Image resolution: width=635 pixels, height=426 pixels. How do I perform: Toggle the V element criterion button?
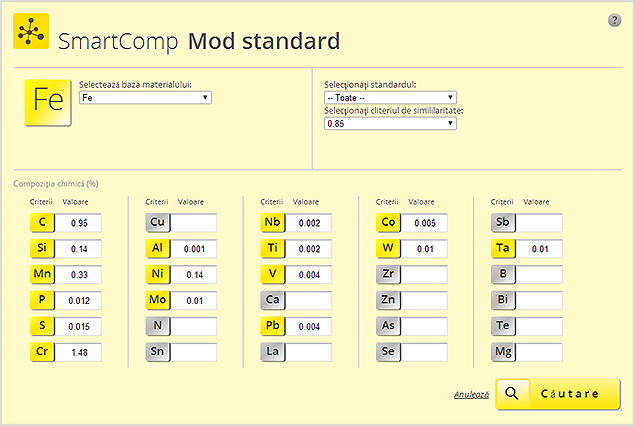[273, 275]
